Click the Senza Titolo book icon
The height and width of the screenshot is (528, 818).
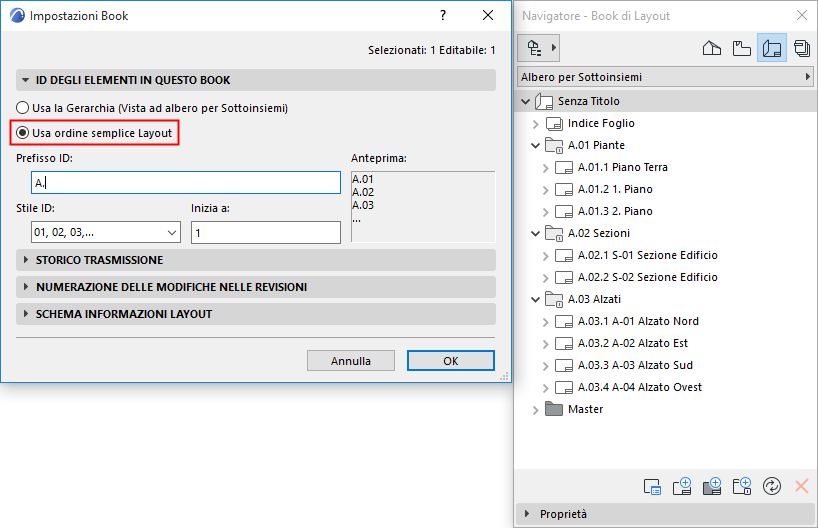pyautogui.click(x=544, y=101)
